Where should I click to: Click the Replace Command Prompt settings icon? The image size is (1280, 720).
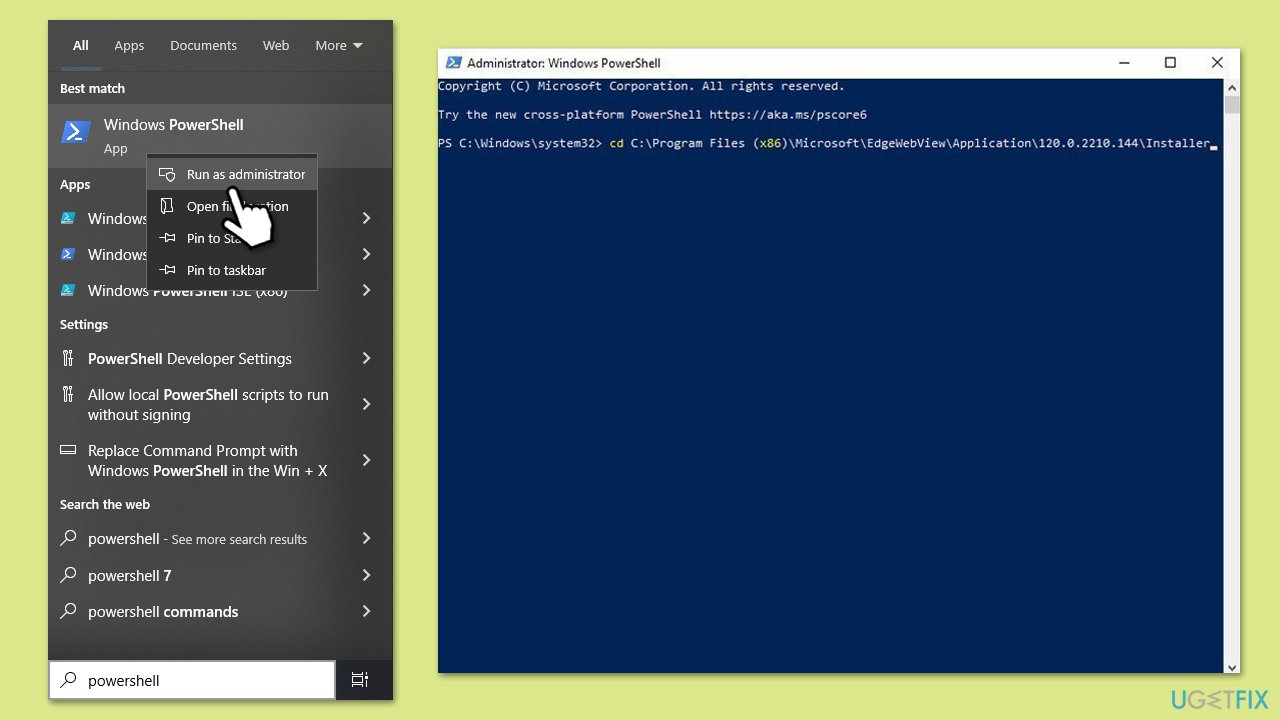click(x=68, y=450)
